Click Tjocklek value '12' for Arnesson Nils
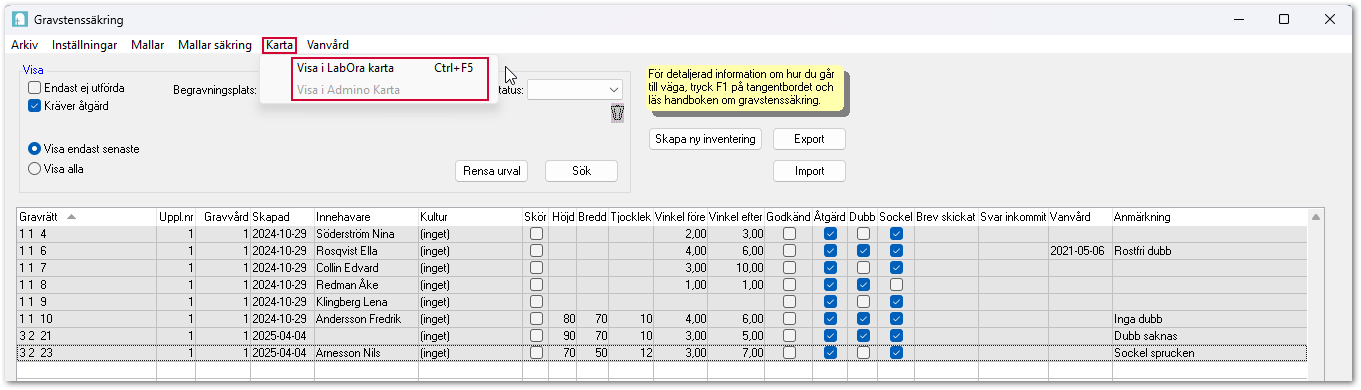 630,353
